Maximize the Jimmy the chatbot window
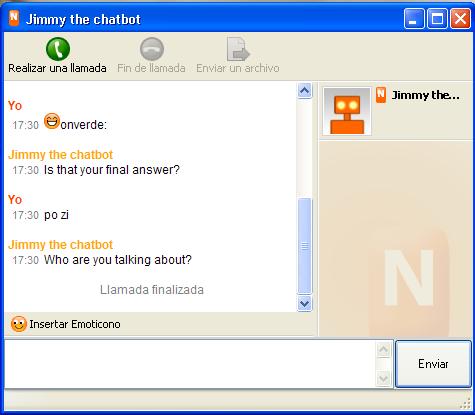 [x=437, y=18]
